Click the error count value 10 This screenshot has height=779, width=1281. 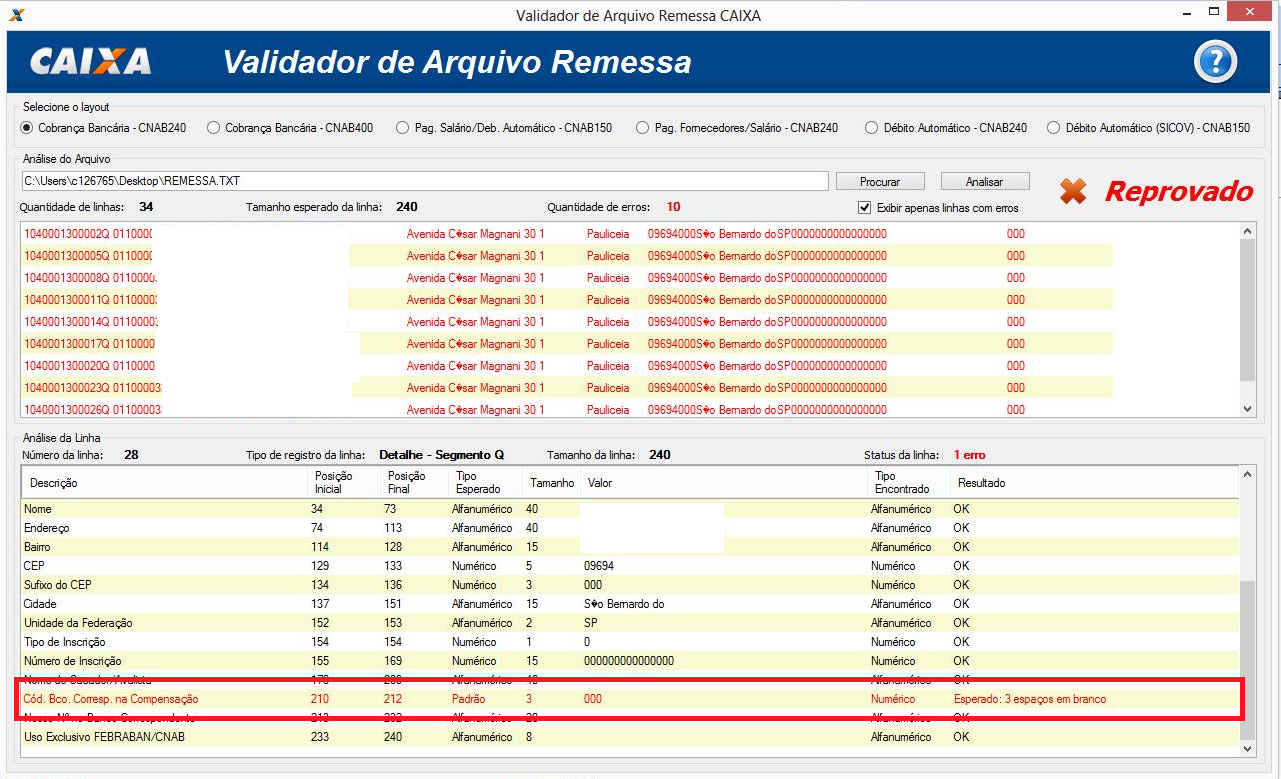coord(673,207)
